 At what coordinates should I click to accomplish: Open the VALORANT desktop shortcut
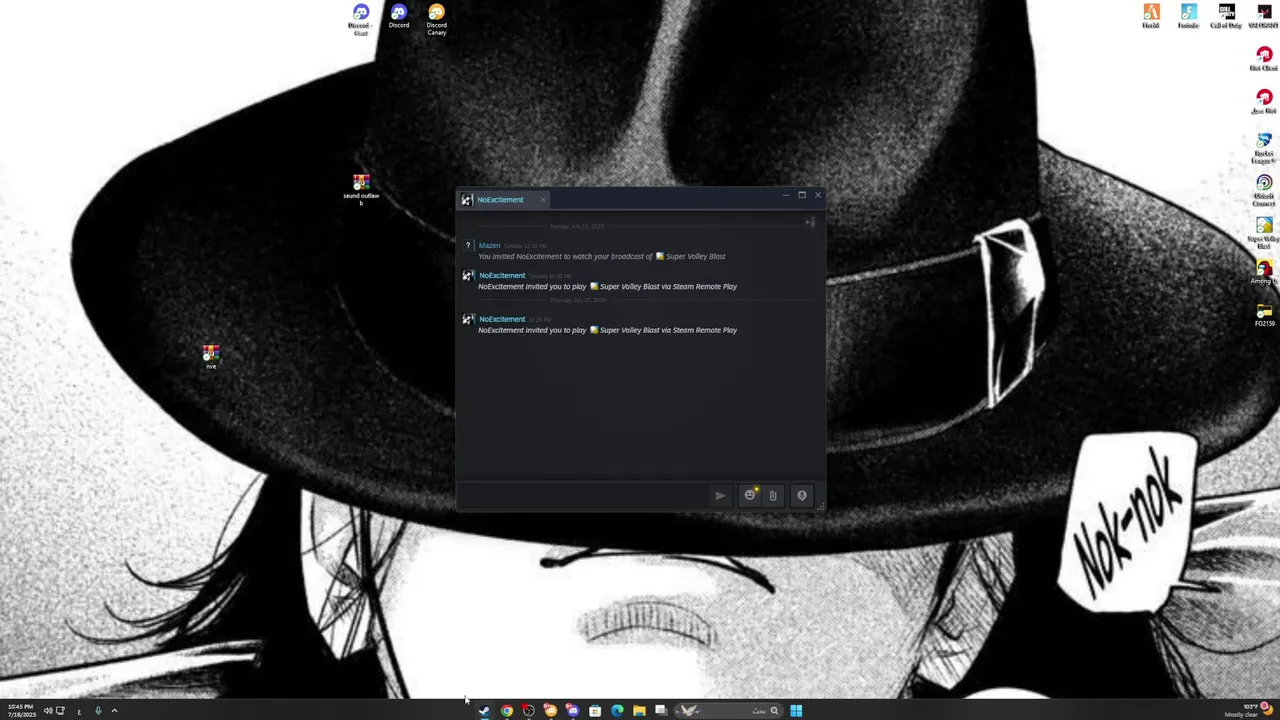pyautogui.click(x=1264, y=16)
